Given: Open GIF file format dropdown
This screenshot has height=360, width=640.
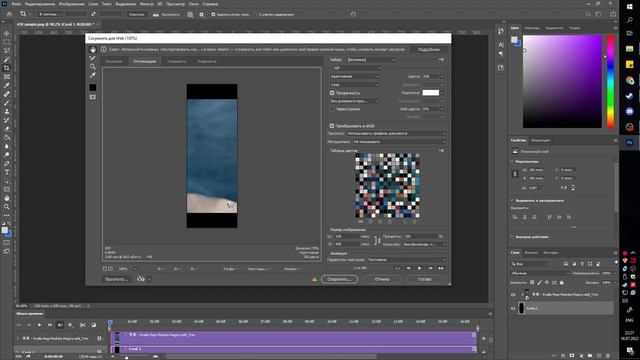Looking at the screenshot, I should coord(355,68).
